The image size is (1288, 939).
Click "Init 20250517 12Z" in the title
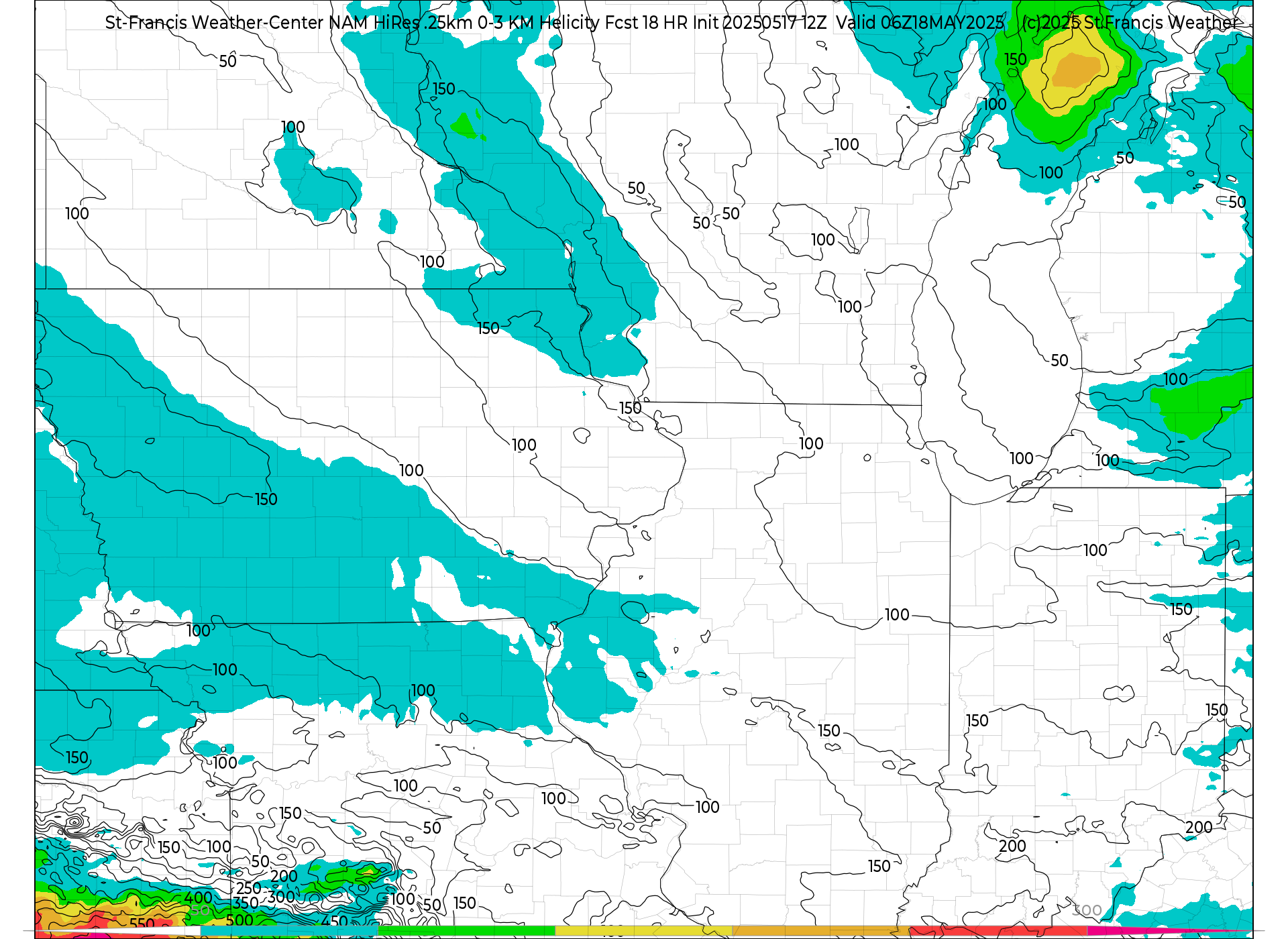[759, 23]
